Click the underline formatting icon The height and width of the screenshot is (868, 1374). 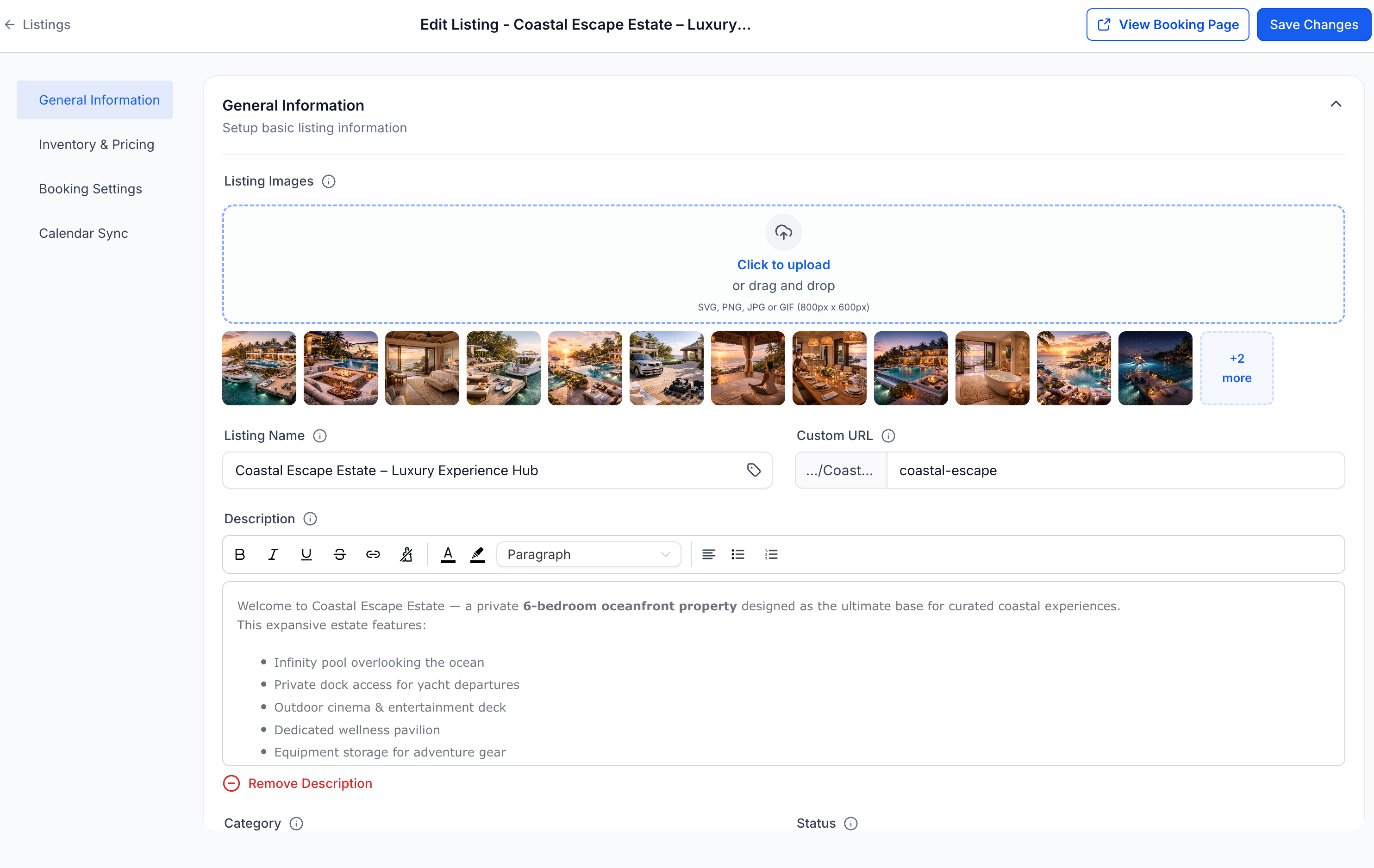[306, 554]
